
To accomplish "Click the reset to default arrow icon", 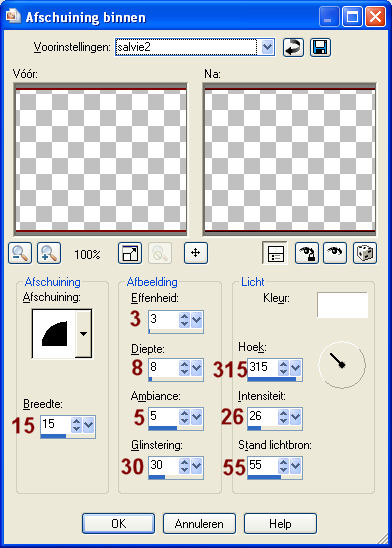I will pos(293,47).
